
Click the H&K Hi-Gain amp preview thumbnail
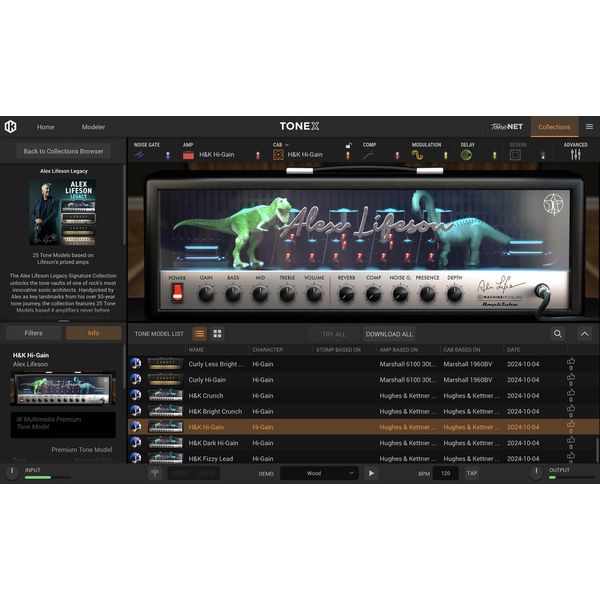coord(63,388)
